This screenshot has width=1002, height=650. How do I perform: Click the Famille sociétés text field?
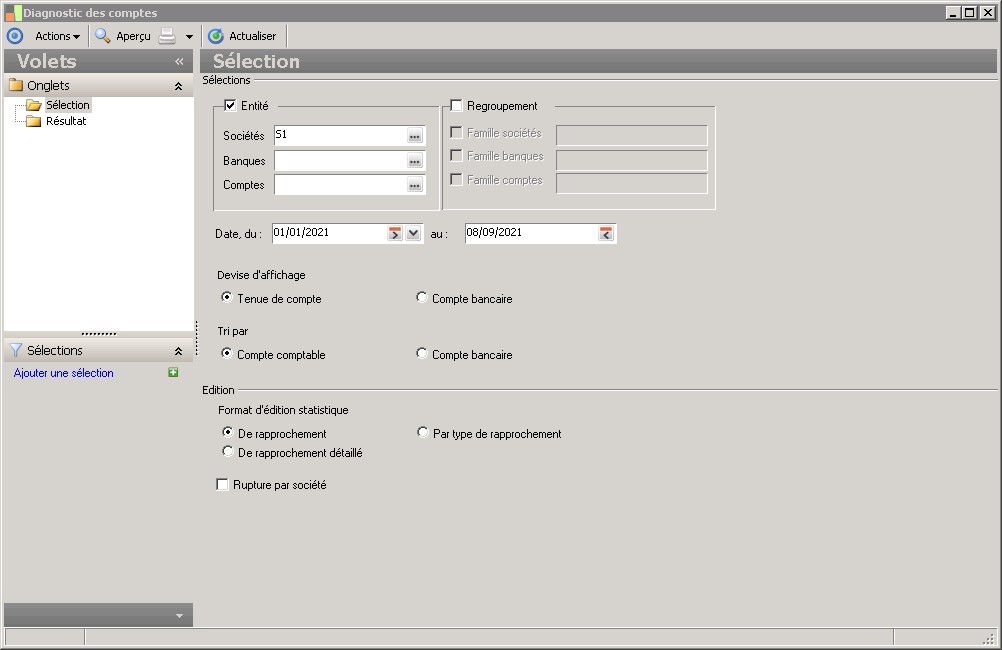(631, 135)
